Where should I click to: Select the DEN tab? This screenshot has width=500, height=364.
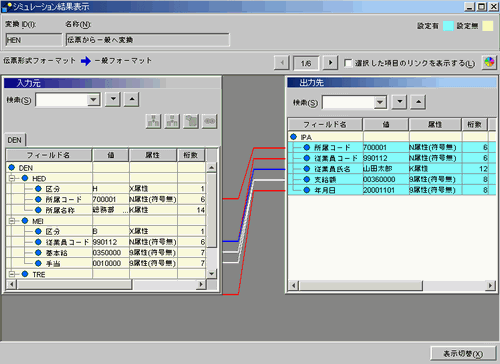15,140
